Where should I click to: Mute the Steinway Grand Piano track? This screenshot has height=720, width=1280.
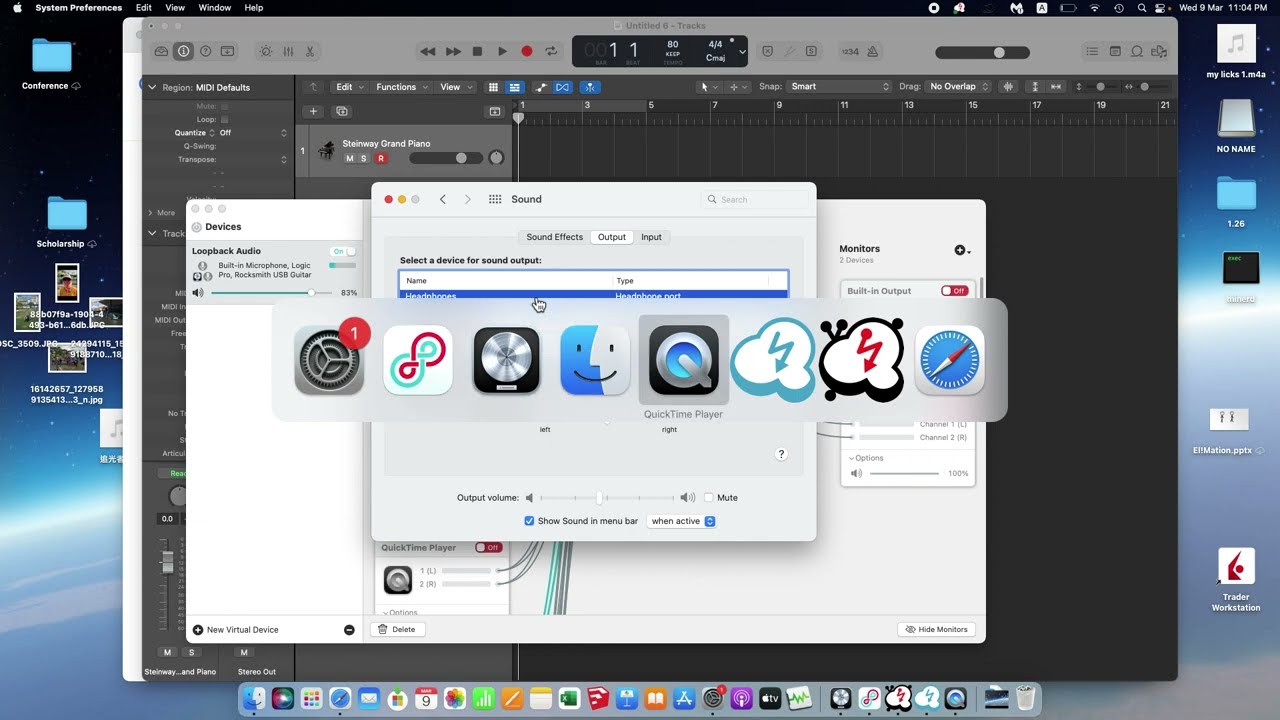(x=349, y=158)
